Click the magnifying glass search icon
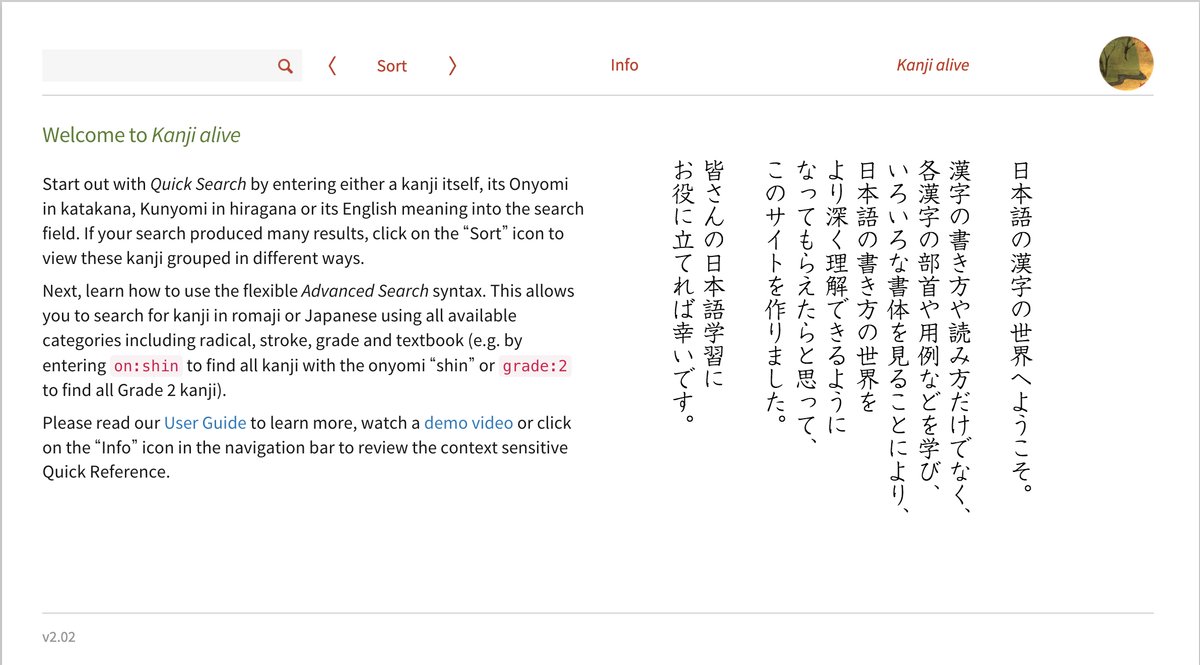The image size is (1200, 665). tap(285, 64)
